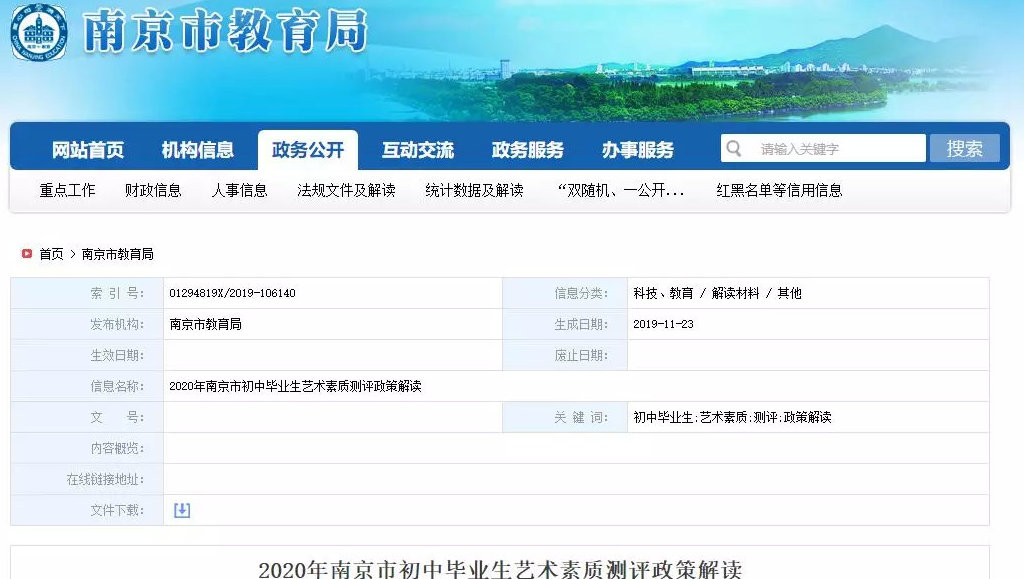Open the 机构信息 tab
The width and height of the screenshot is (1024, 579).
[198, 150]
